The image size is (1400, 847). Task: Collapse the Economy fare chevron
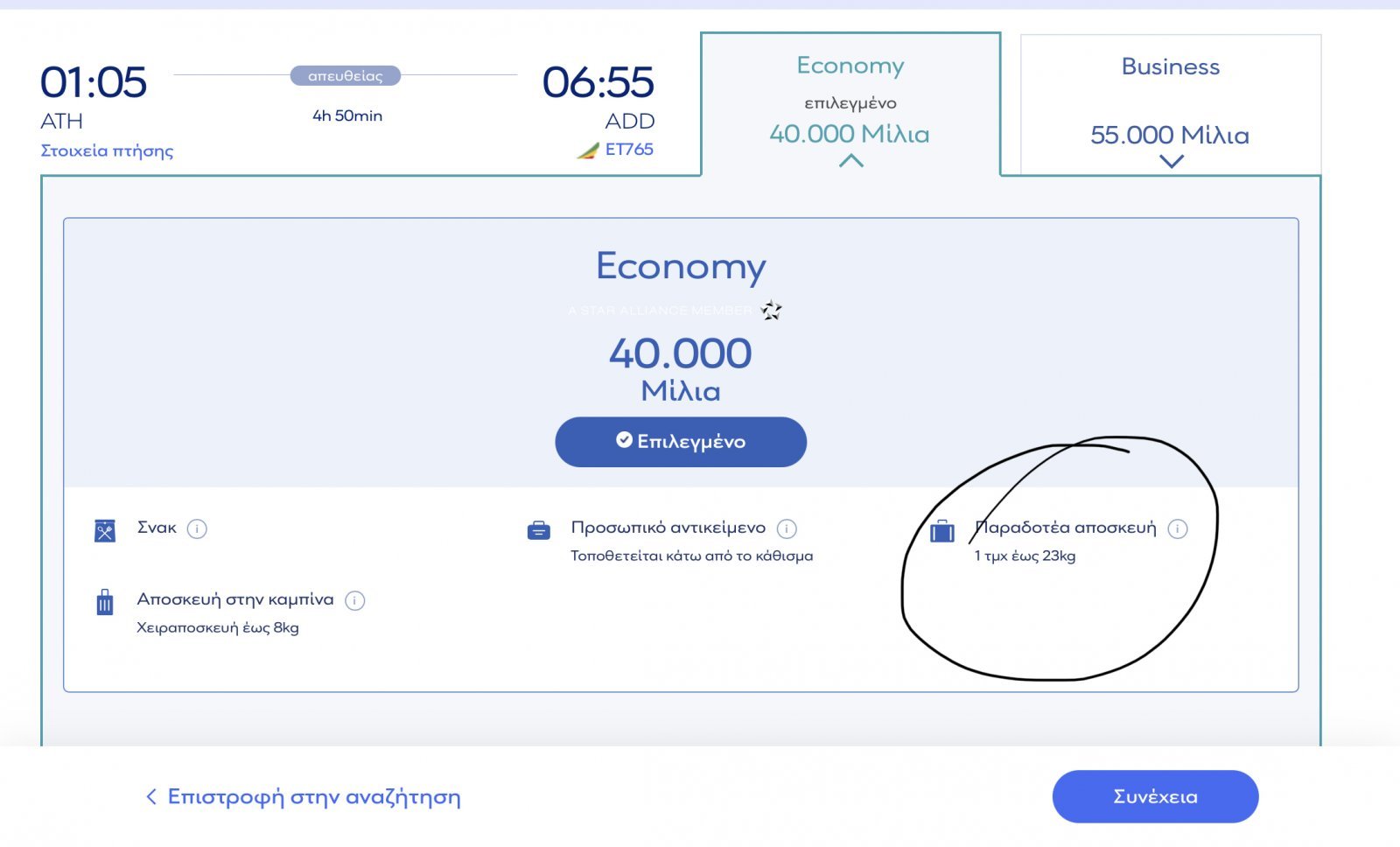click(x=850, y=160)
